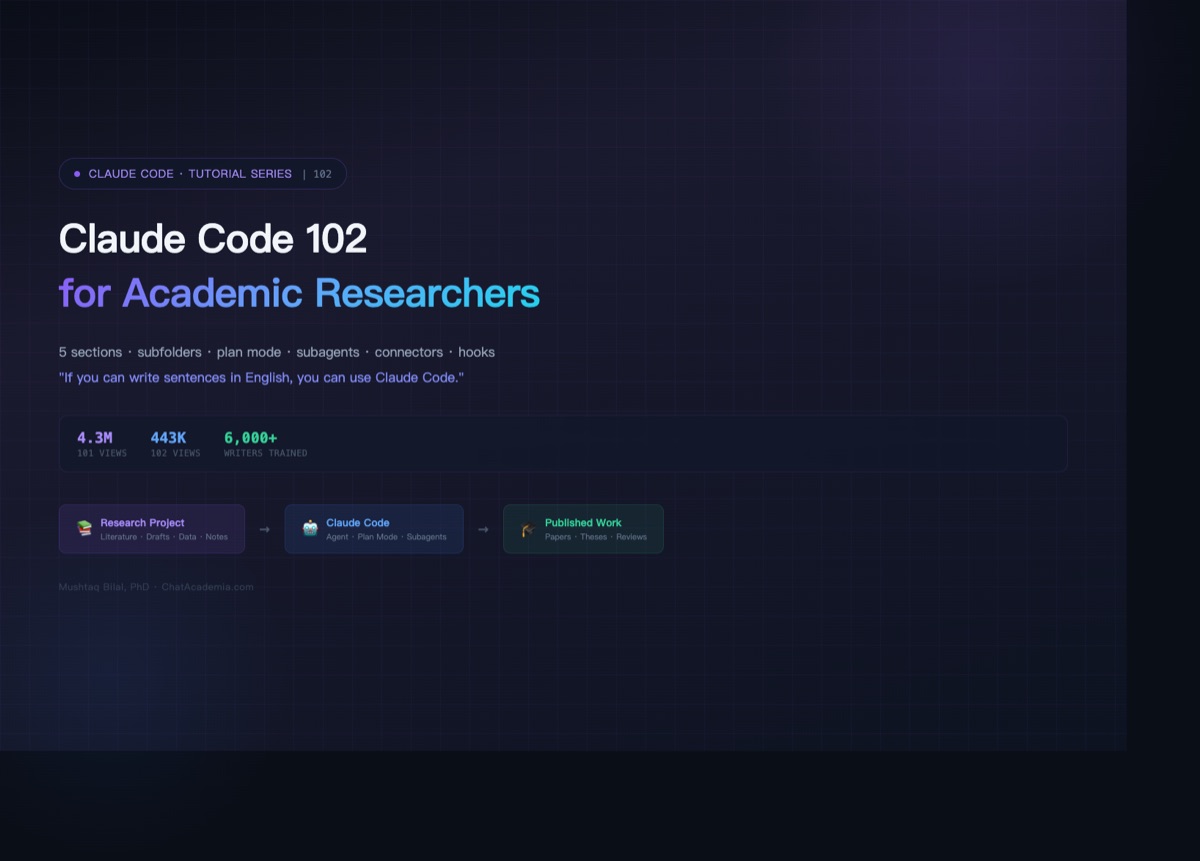Click the '102' number in the badge

click(x=322, y=174)
